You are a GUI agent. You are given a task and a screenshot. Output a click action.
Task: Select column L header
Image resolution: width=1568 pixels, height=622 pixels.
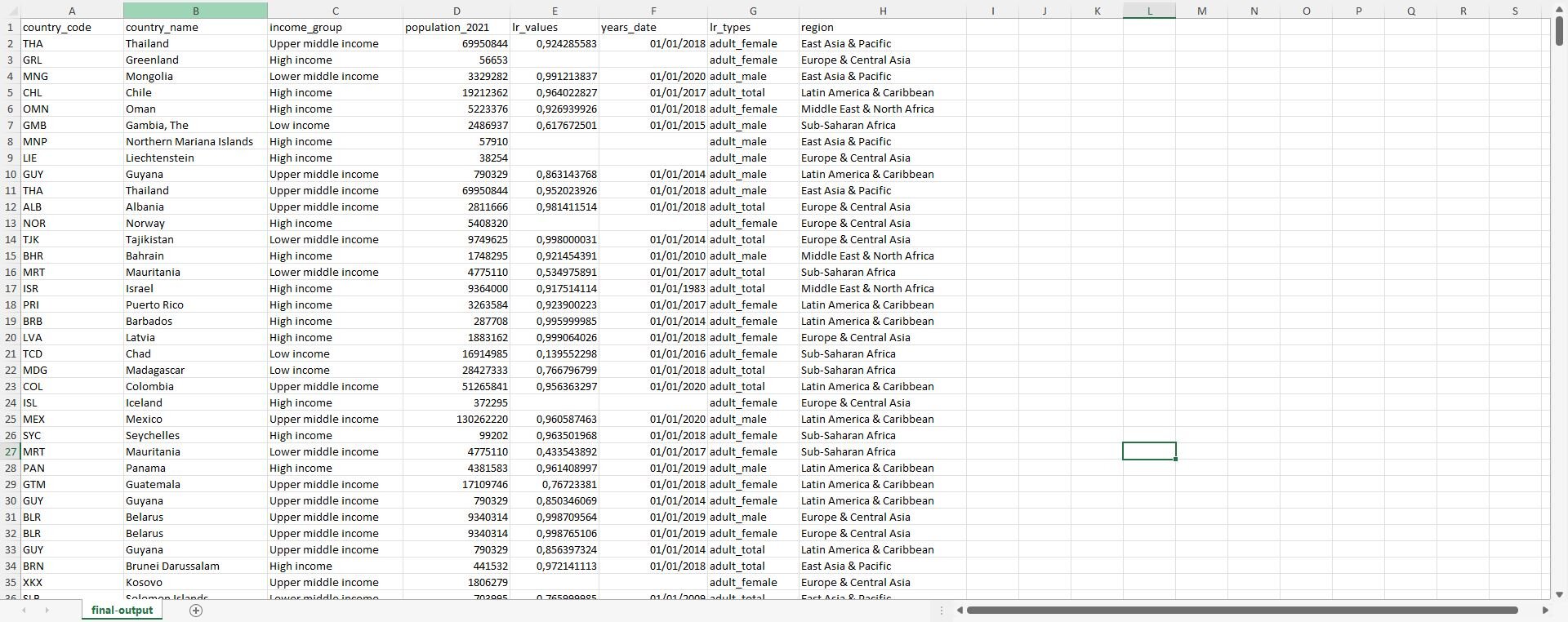pos(1149,11)
